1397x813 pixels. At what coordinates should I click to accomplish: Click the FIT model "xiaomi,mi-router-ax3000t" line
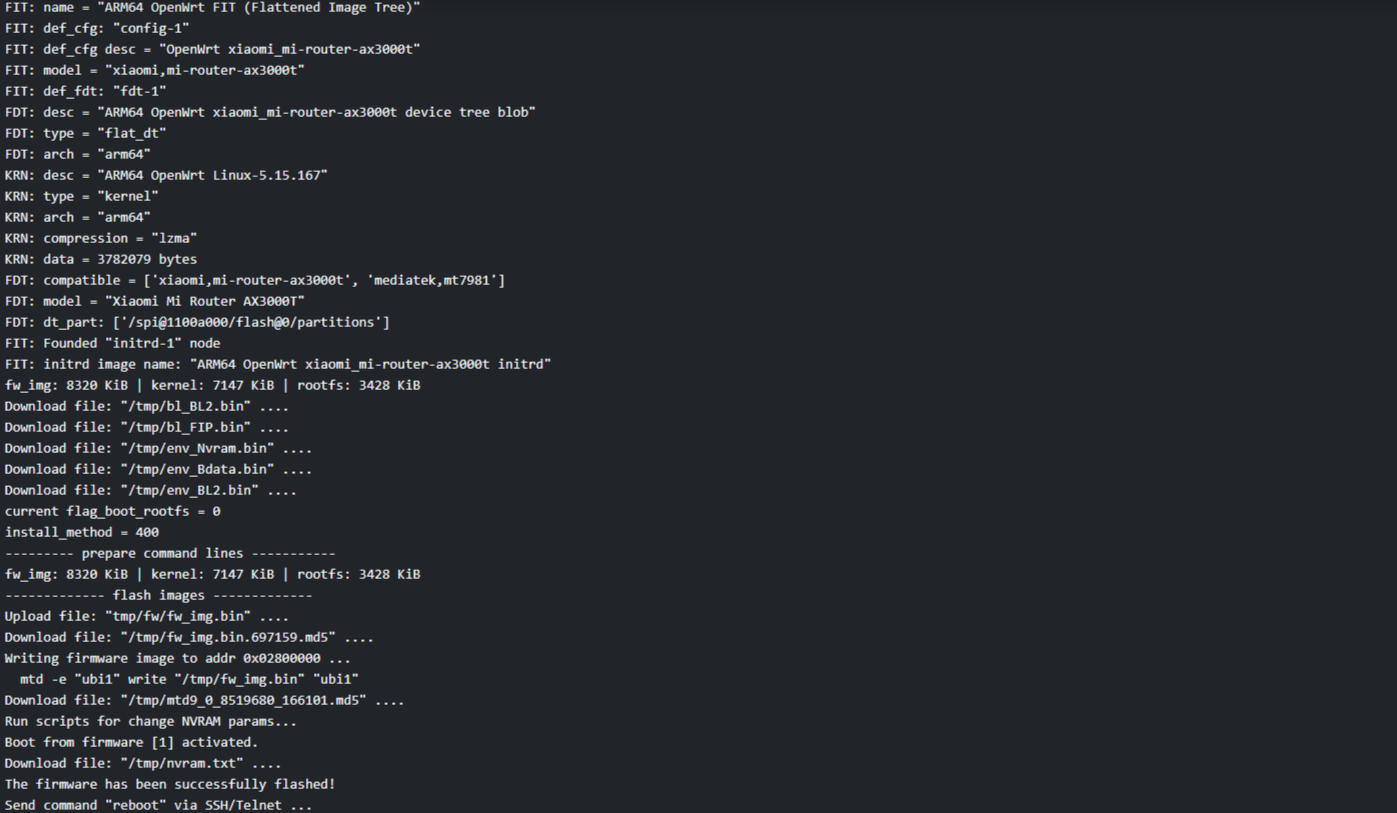point(154,70)
